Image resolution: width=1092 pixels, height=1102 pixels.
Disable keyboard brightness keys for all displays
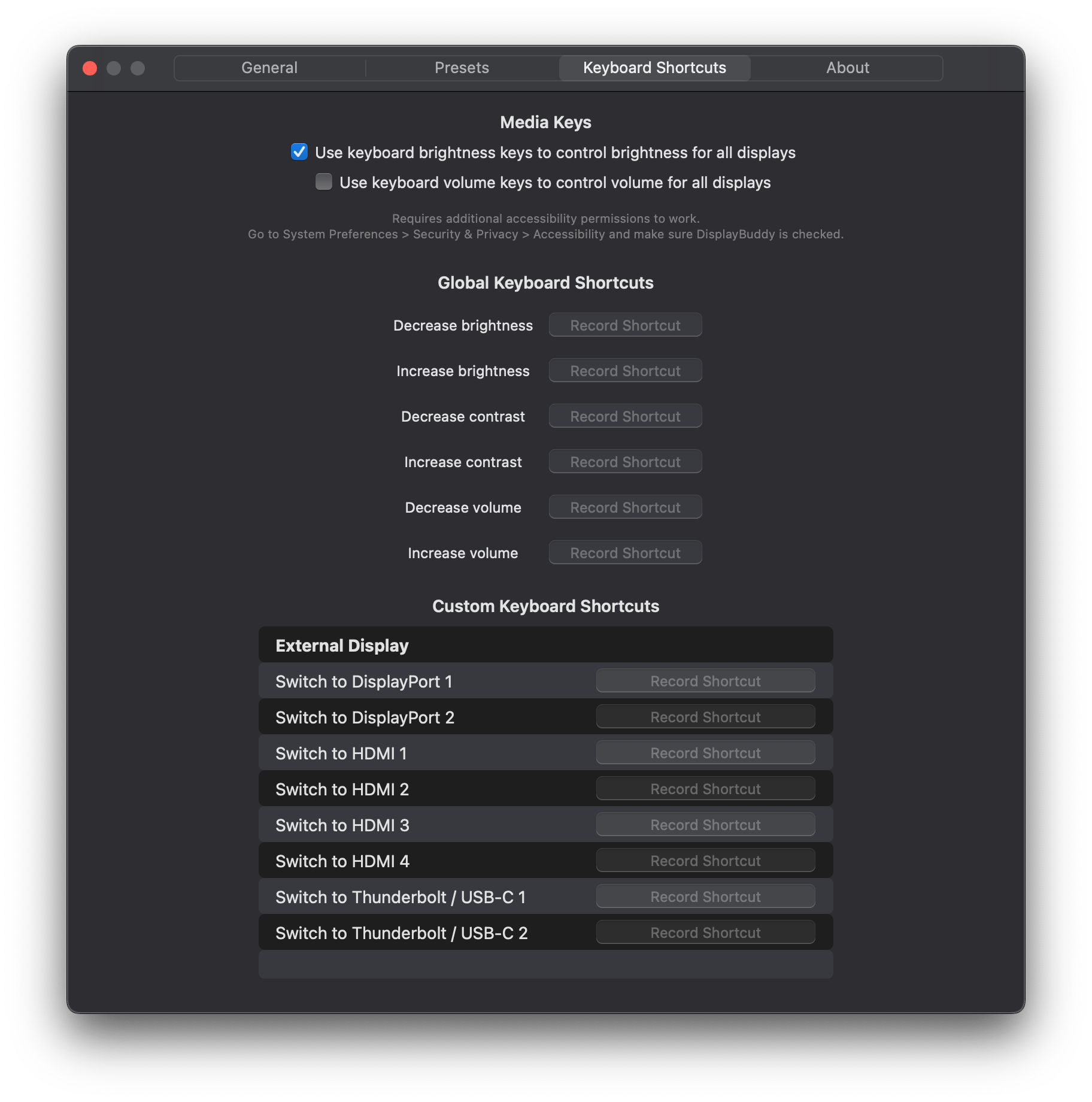[x=298, y=153]
